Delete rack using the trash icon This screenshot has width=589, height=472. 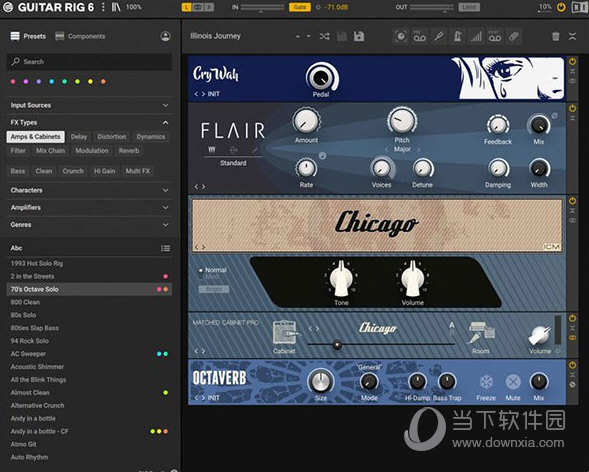coord(555,36)
